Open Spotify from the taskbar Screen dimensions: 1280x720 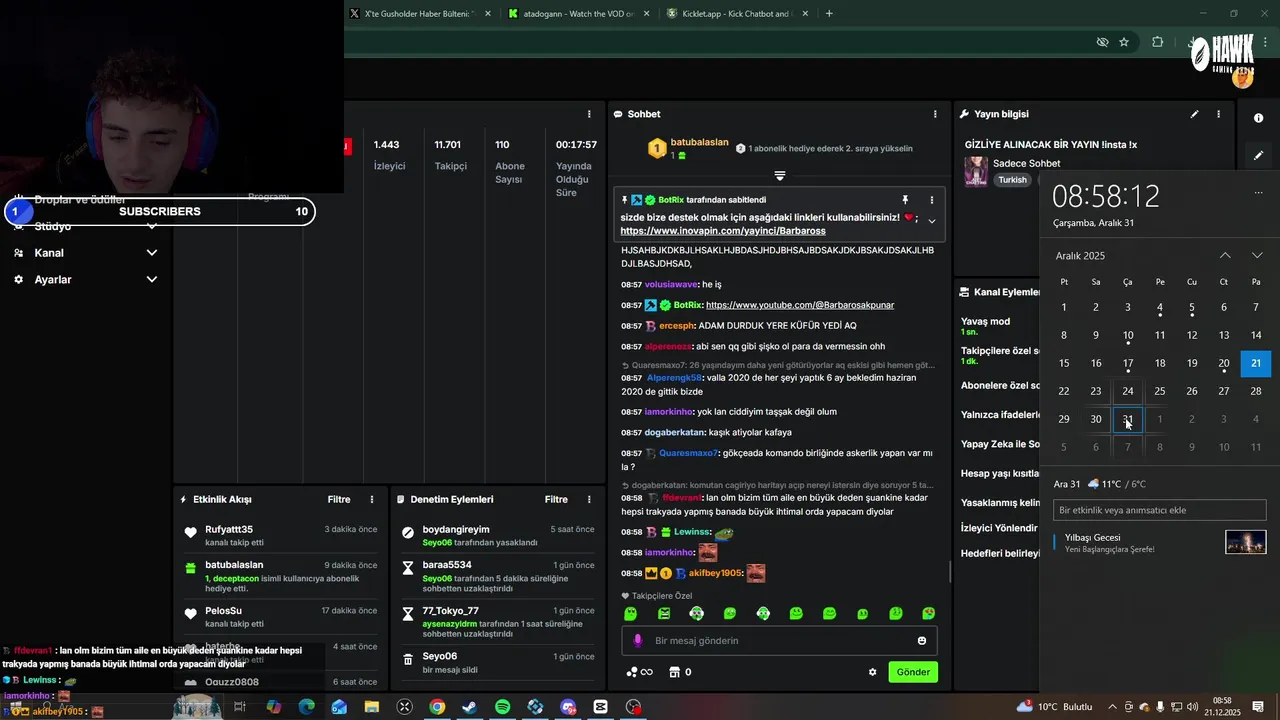[x=502, y=707]
